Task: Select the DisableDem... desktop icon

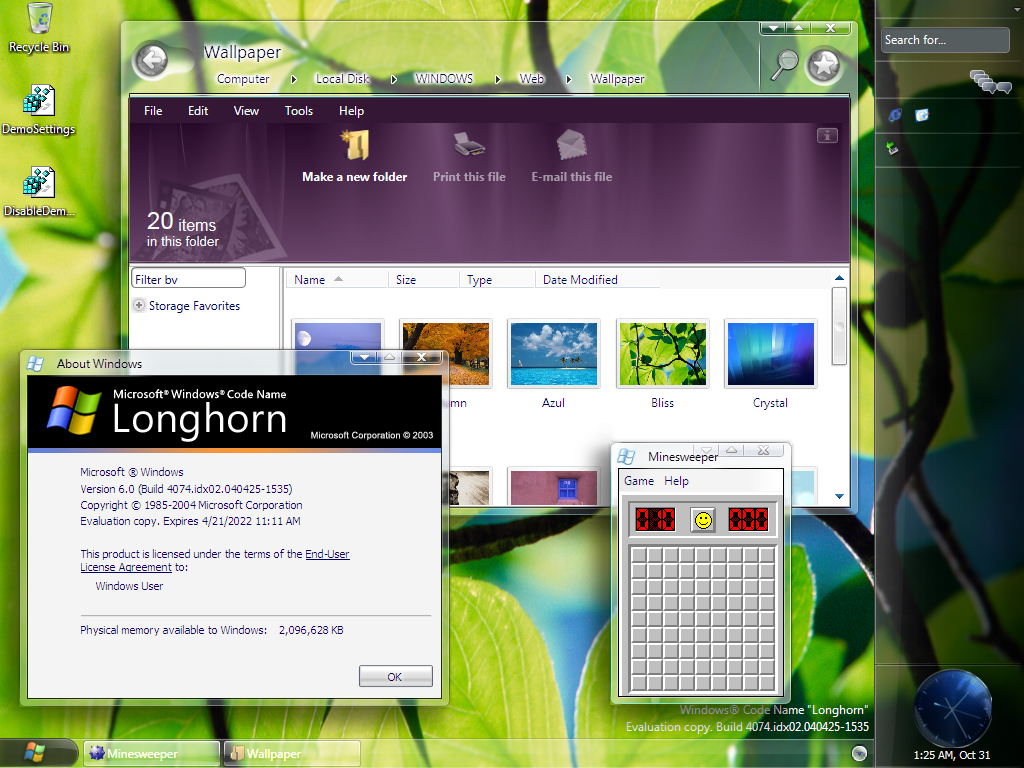Action: tap(39, 191)
